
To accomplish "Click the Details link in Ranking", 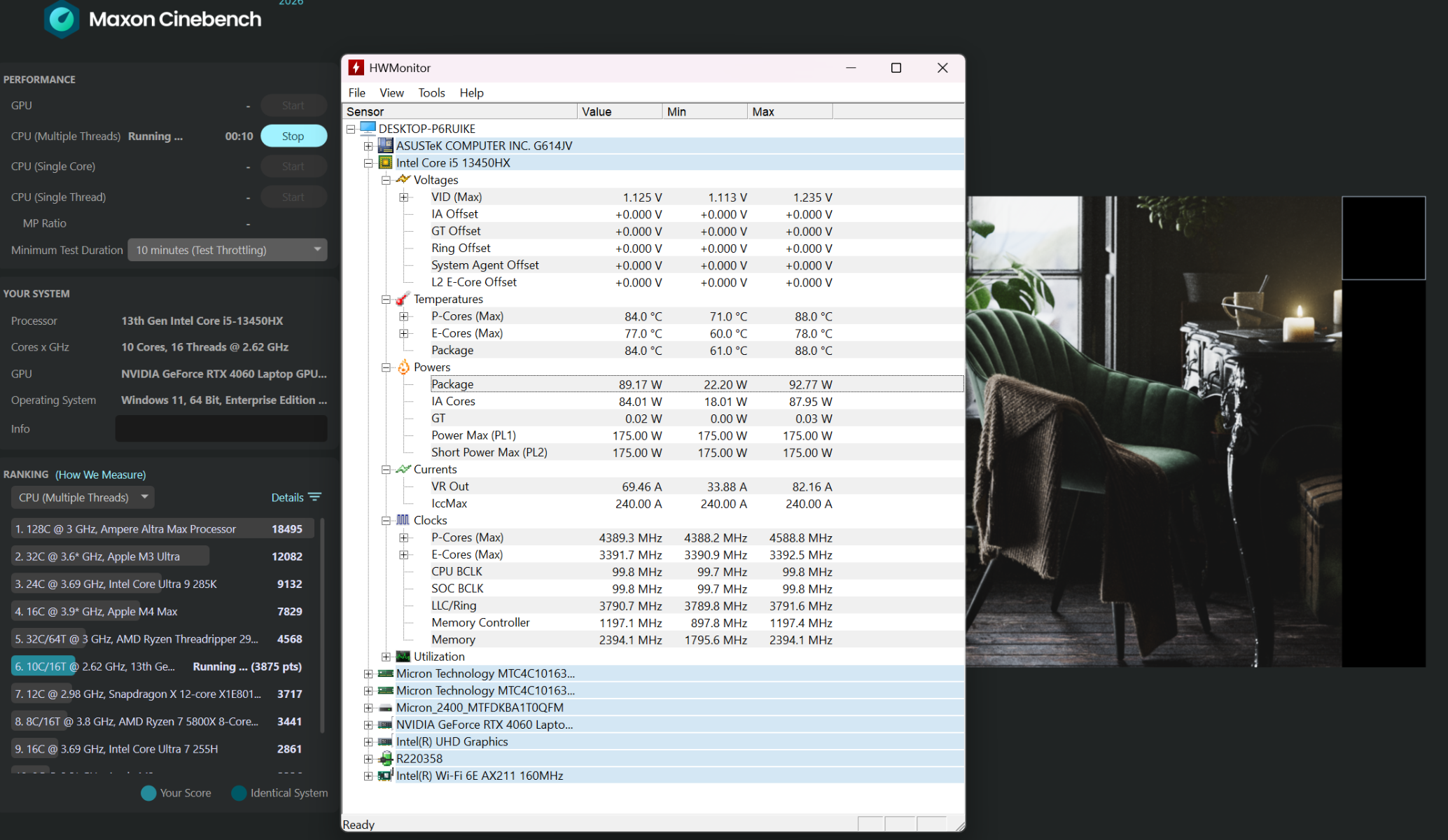I will 287,498.
